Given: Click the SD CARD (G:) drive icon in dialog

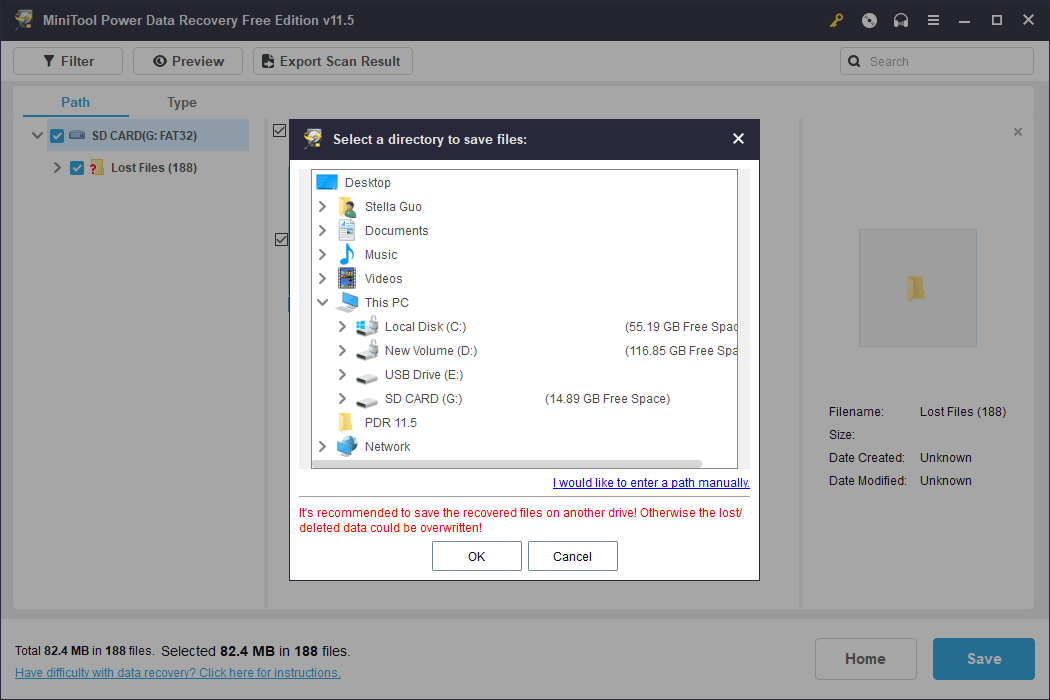Looking at the screenshot, I should tap(367, 401).
